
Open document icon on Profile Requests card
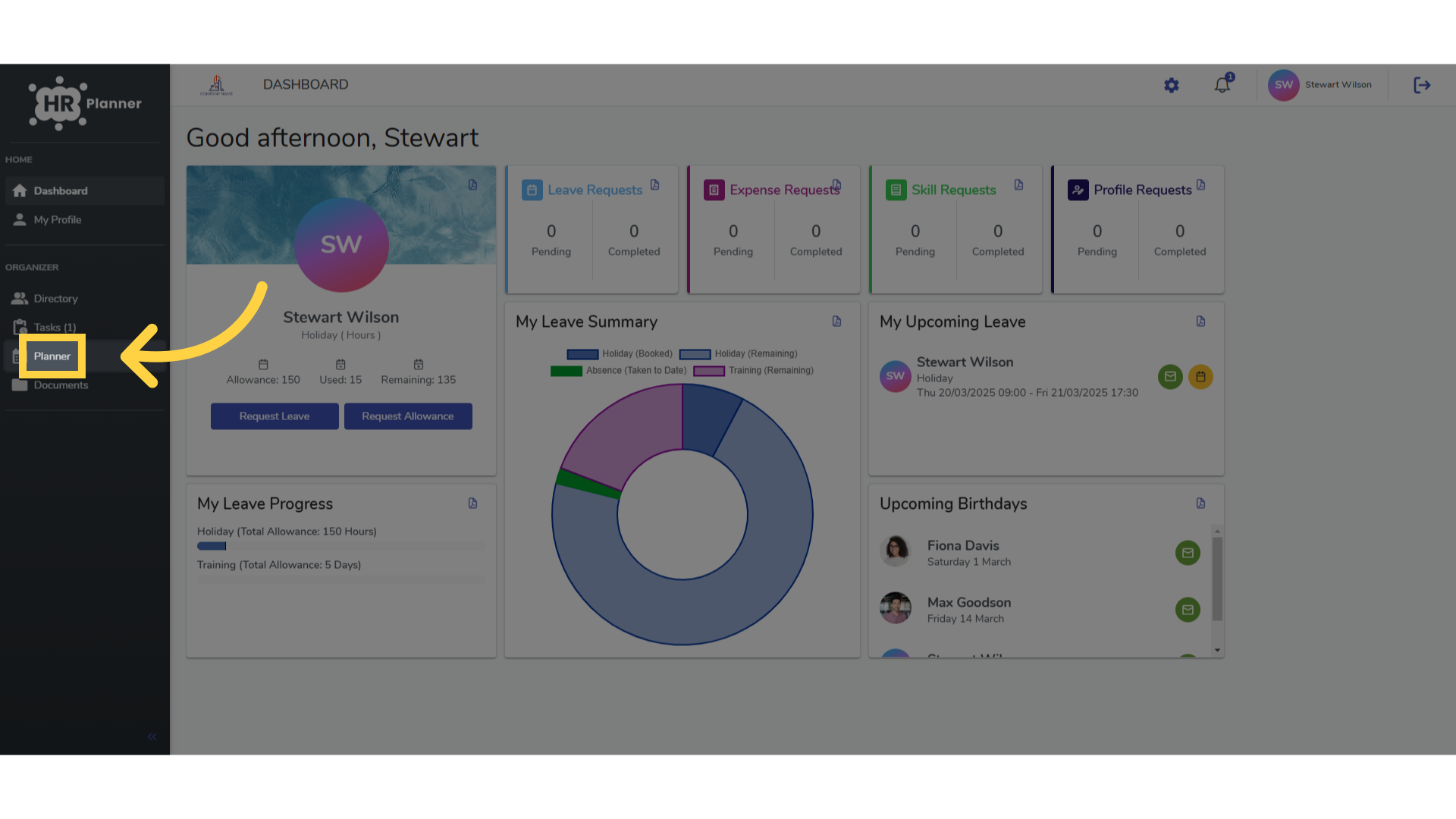tap(1201, 184)
